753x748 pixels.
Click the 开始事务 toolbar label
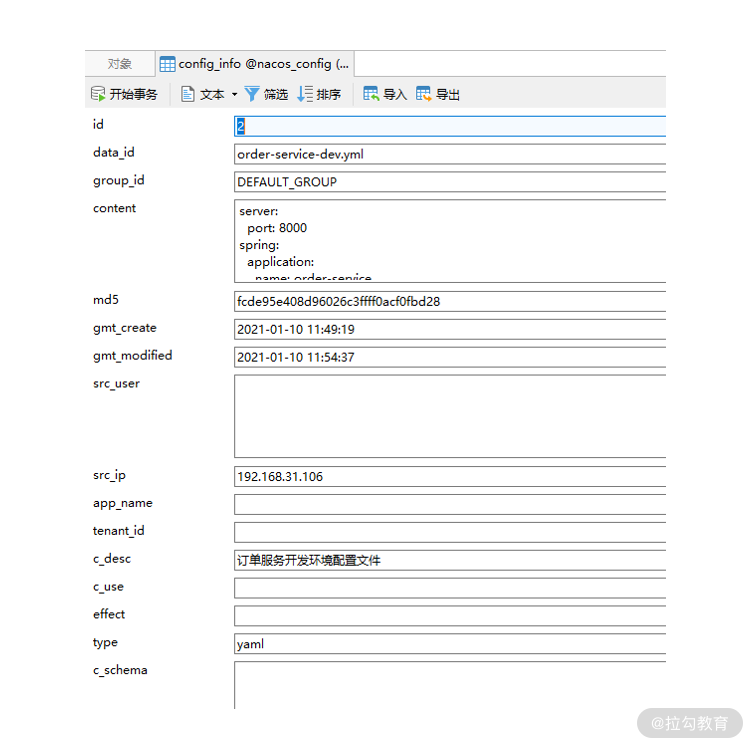click(x=134, y=95)
